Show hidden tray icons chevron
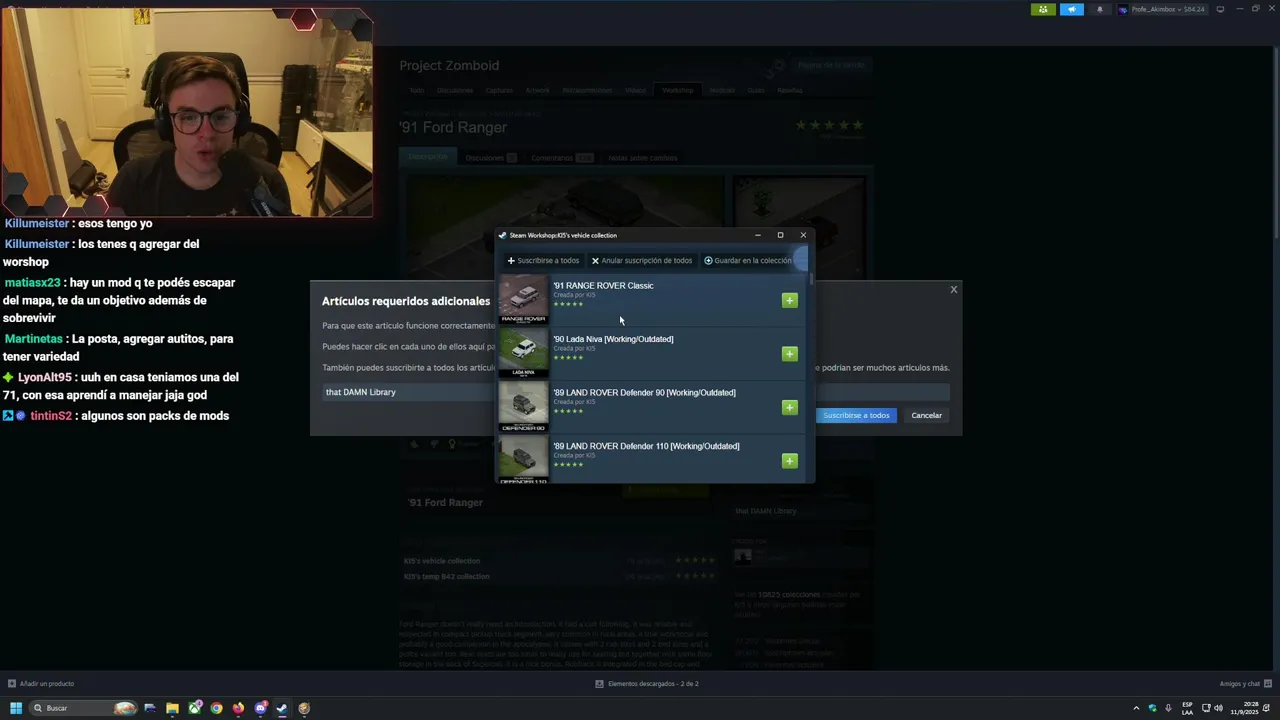Image resolution: width=1280 pixels, height=720 pixels. click(1136, 708)
